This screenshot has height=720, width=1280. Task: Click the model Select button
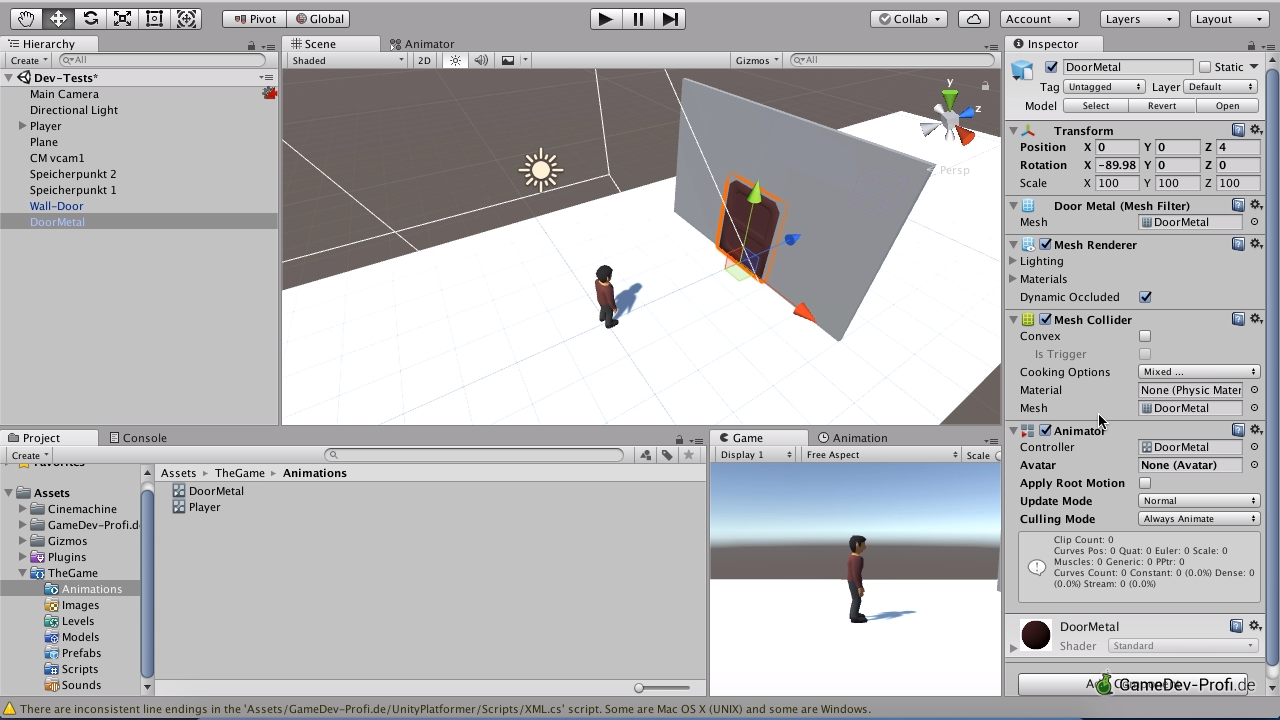[x=1096, y=106]
